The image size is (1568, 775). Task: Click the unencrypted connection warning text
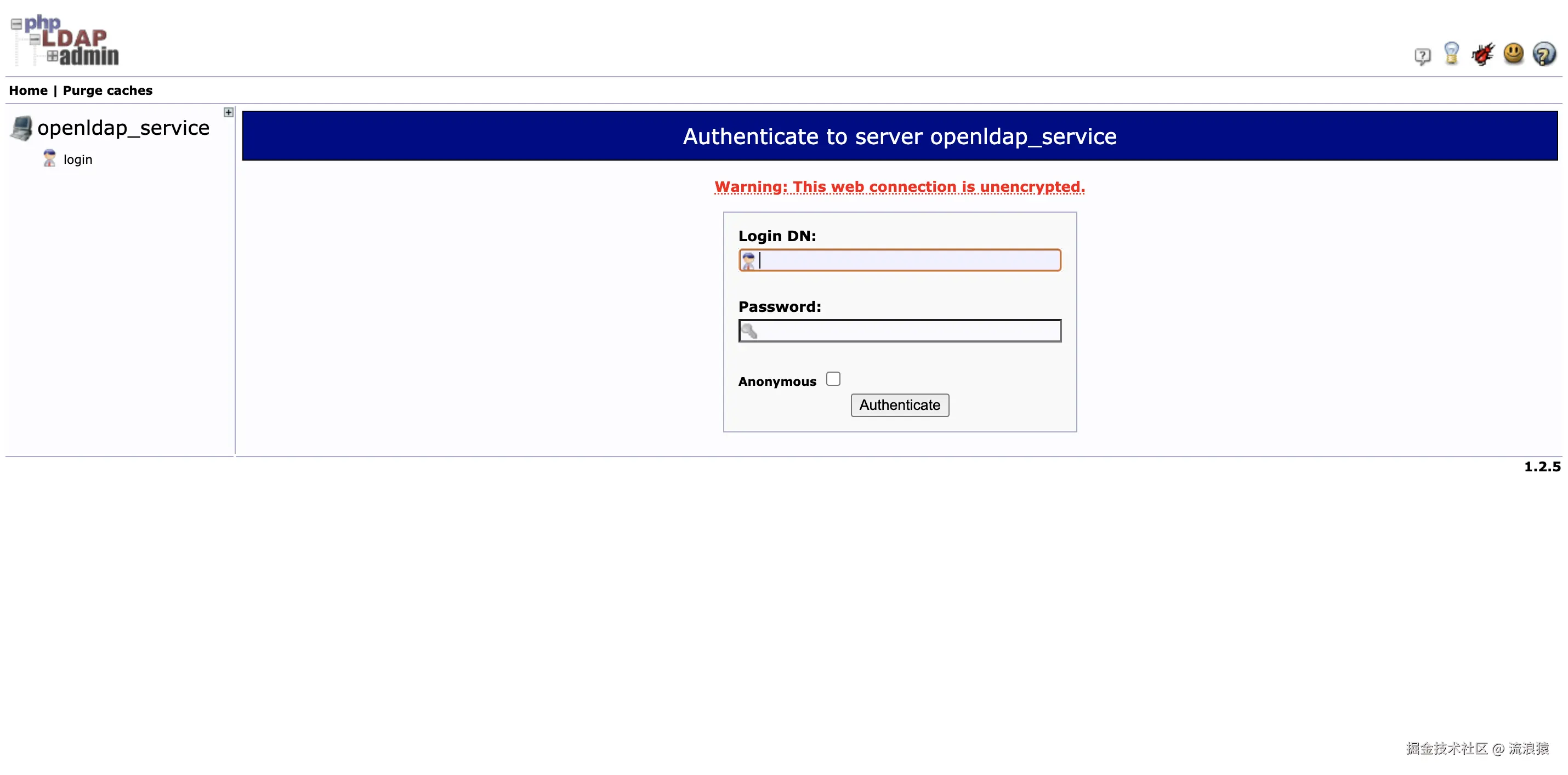coord(899,187)
